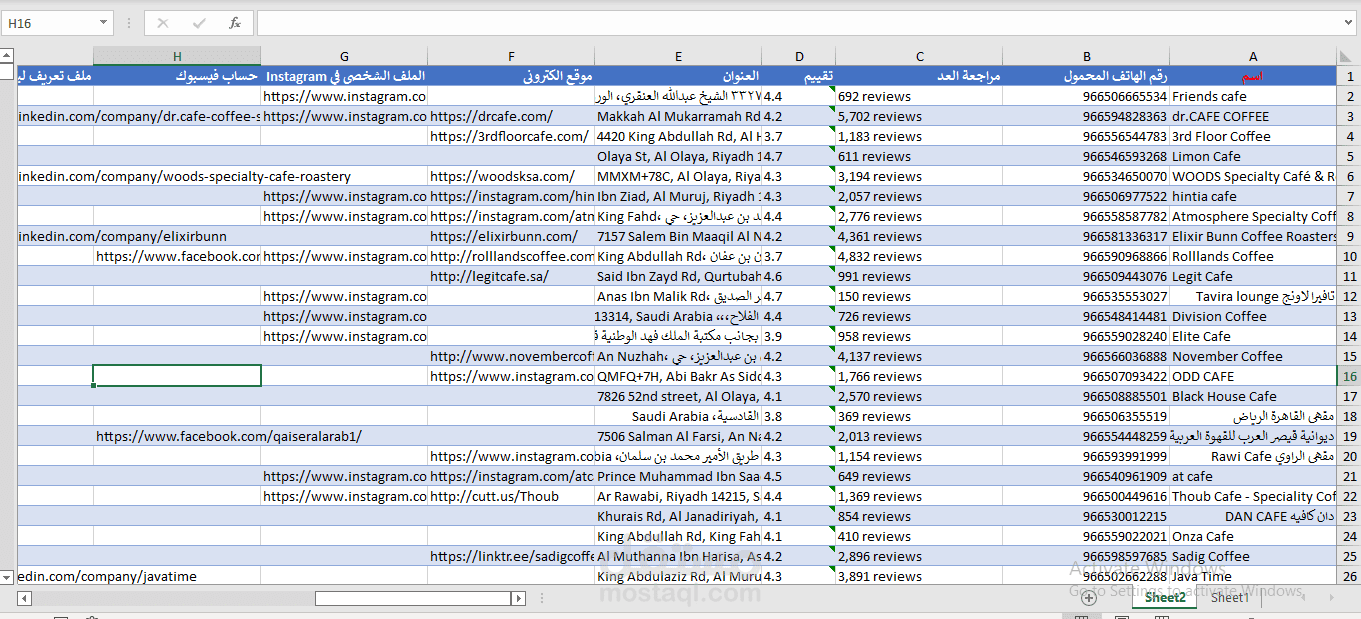Image resolution: width=1361 pixels, height=619 pixels.
Task: Click phone number 966502662288 cell
Action: coord(1087,576)
